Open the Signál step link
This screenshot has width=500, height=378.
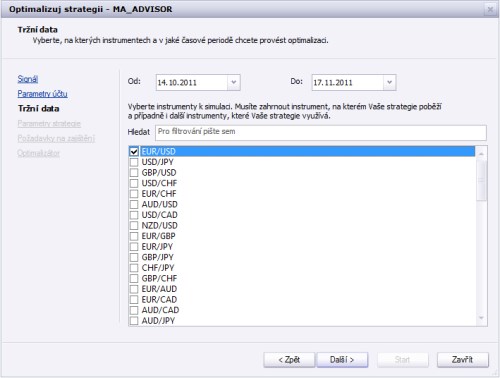click(28, 79)
